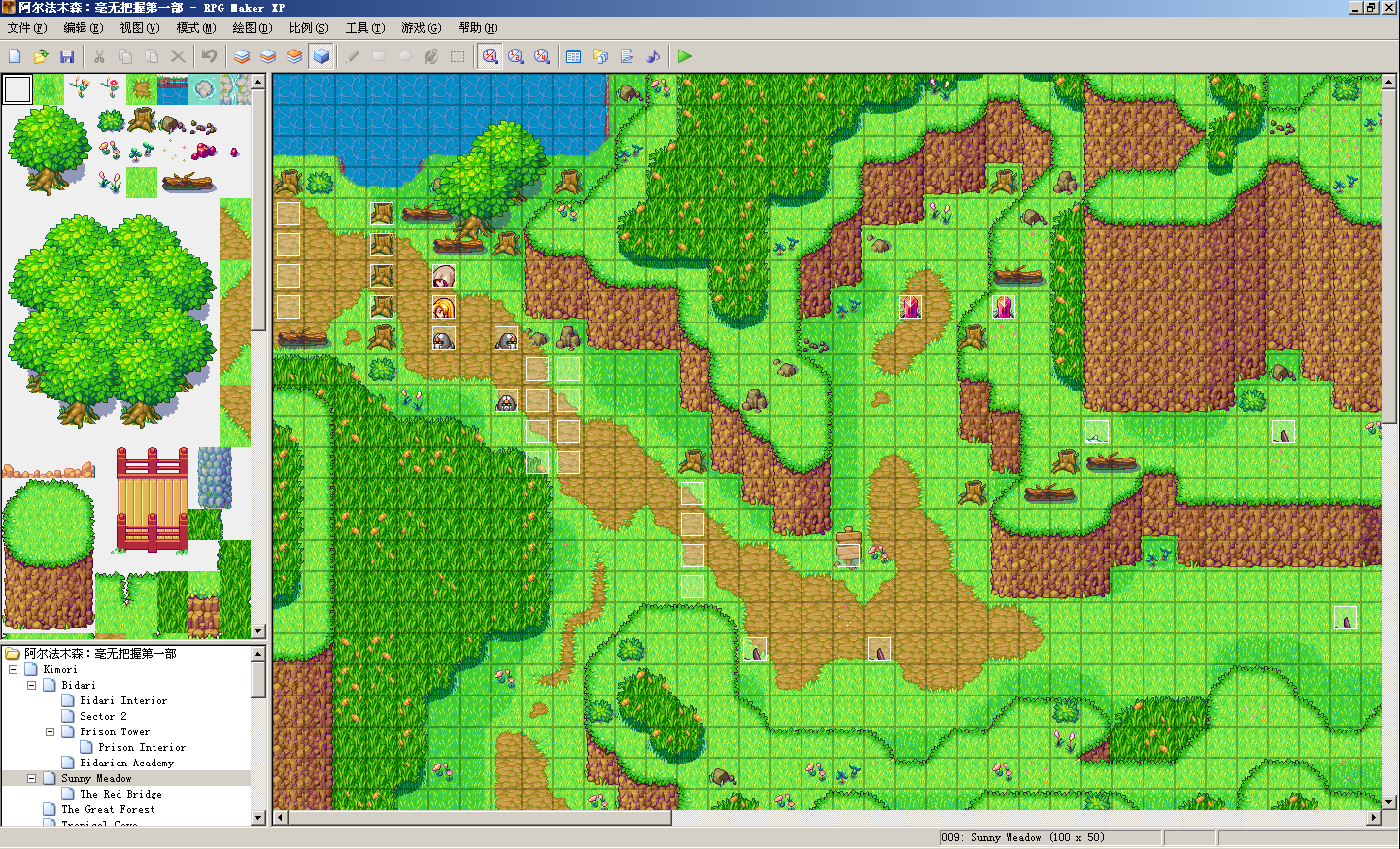Collapse the Prison Tower map branch
The width and height of the screenshot is (1400, 849).
50,731
